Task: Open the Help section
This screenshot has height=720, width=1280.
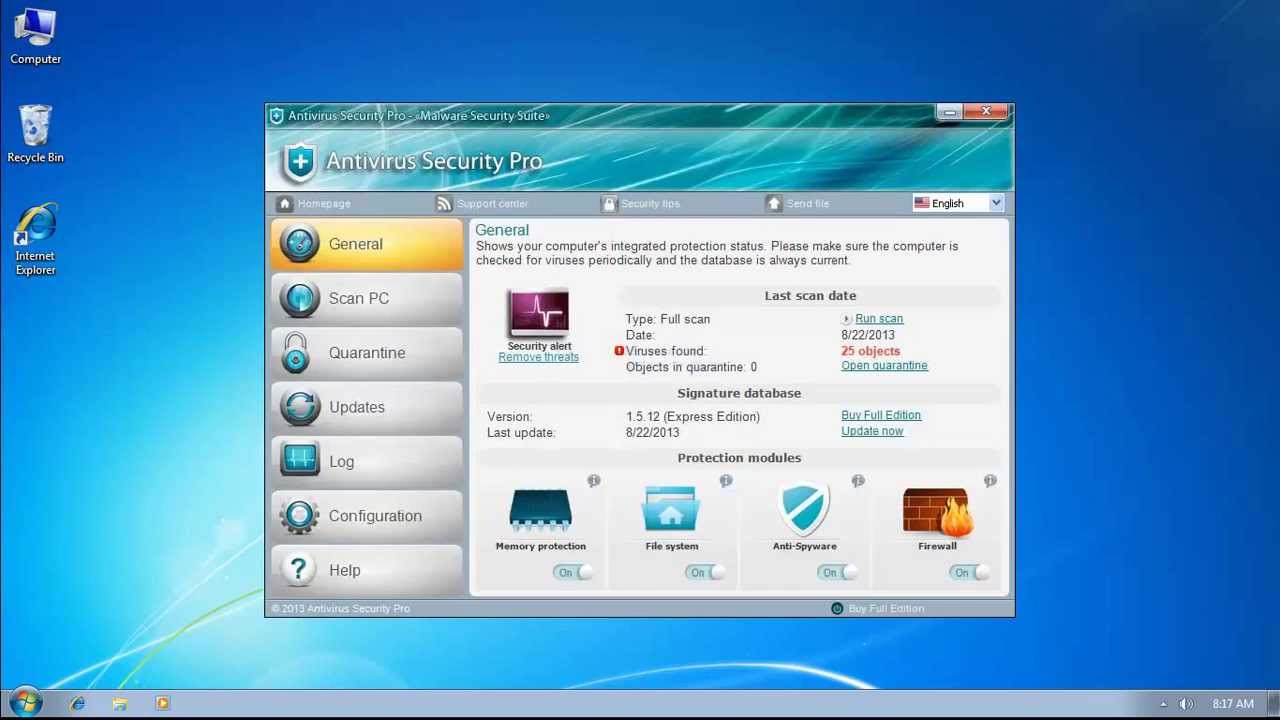Action: pyautogui.click(x=366, y=570)
